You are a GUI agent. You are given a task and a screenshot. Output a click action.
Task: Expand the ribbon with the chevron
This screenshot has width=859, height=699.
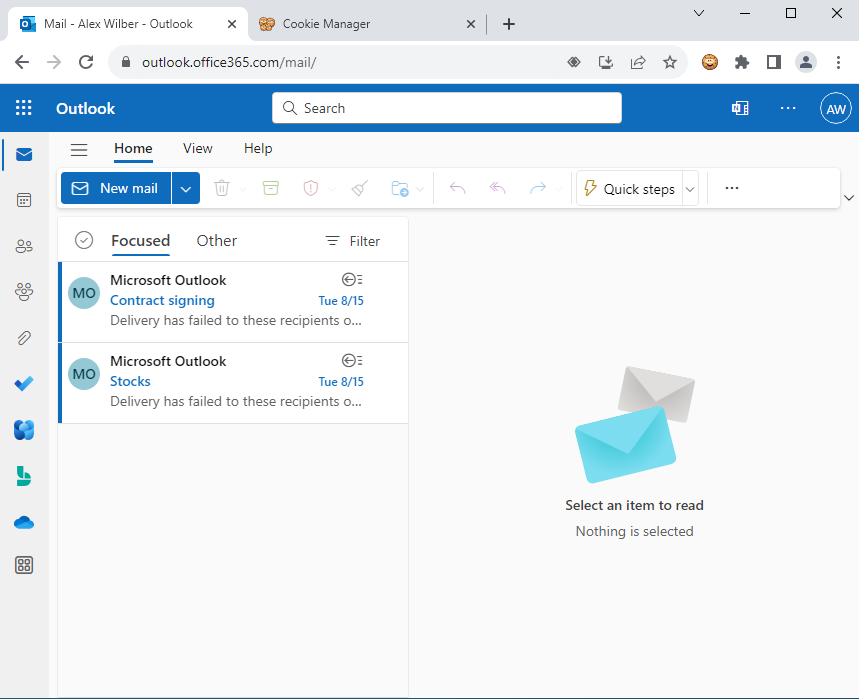coord(849,197)
